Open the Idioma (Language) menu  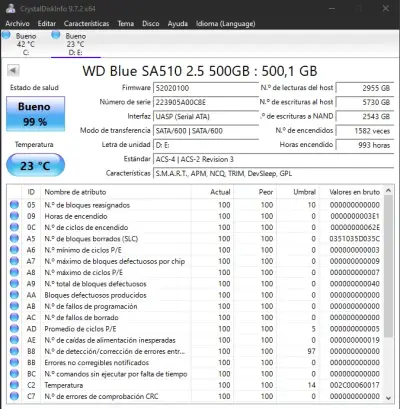tap(226, 24)
